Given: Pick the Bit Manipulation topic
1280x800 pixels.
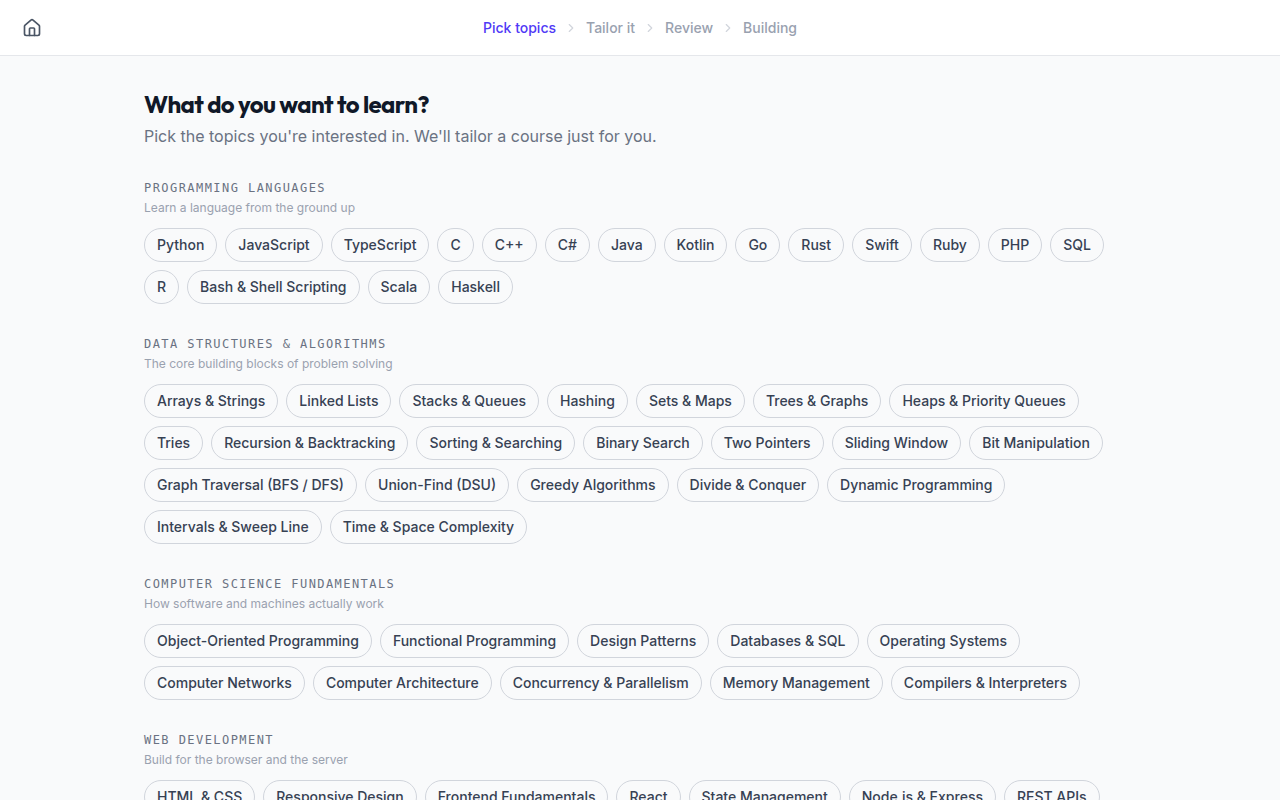Looking at the screenshot, I should [1036, 443].
